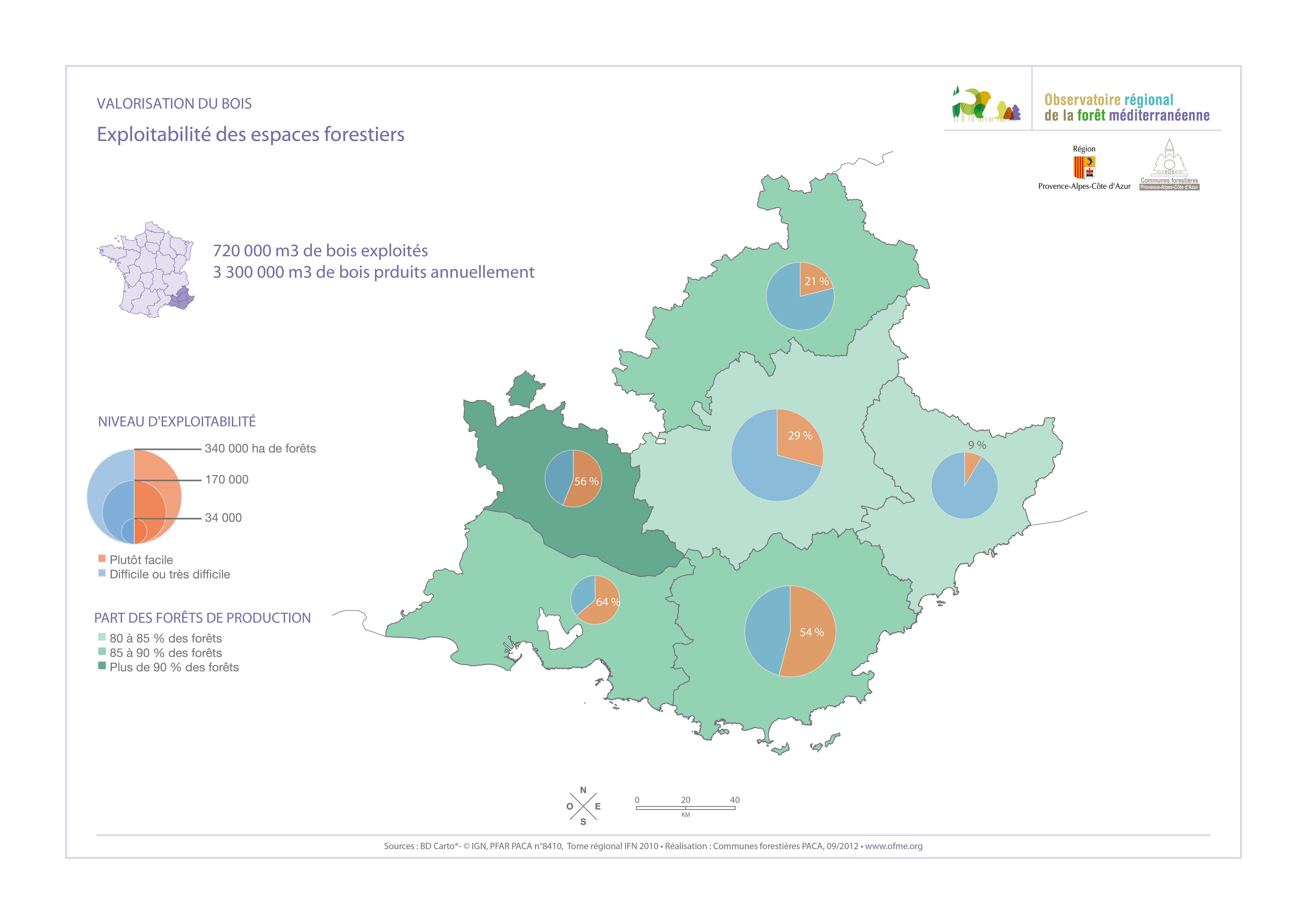Click the '3 300 000 m3 de bois prduits annuellement' text
1307x924 pixels.
click(374, 272)
